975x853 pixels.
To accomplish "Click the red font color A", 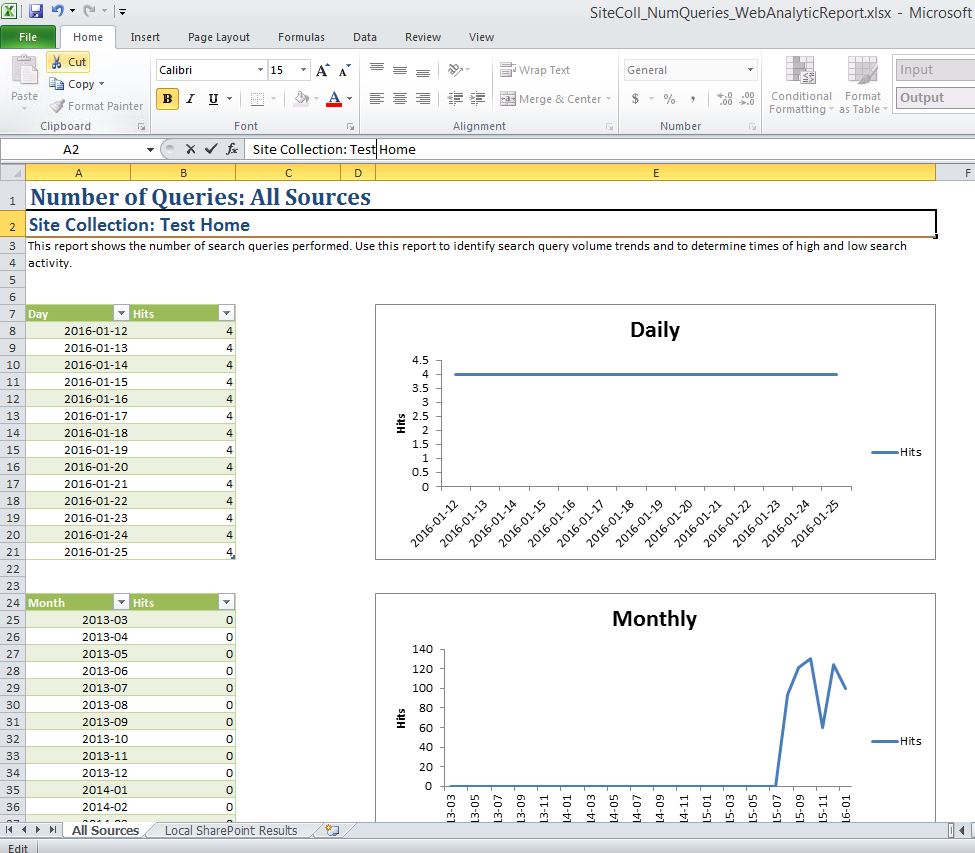I will [334, 99].
